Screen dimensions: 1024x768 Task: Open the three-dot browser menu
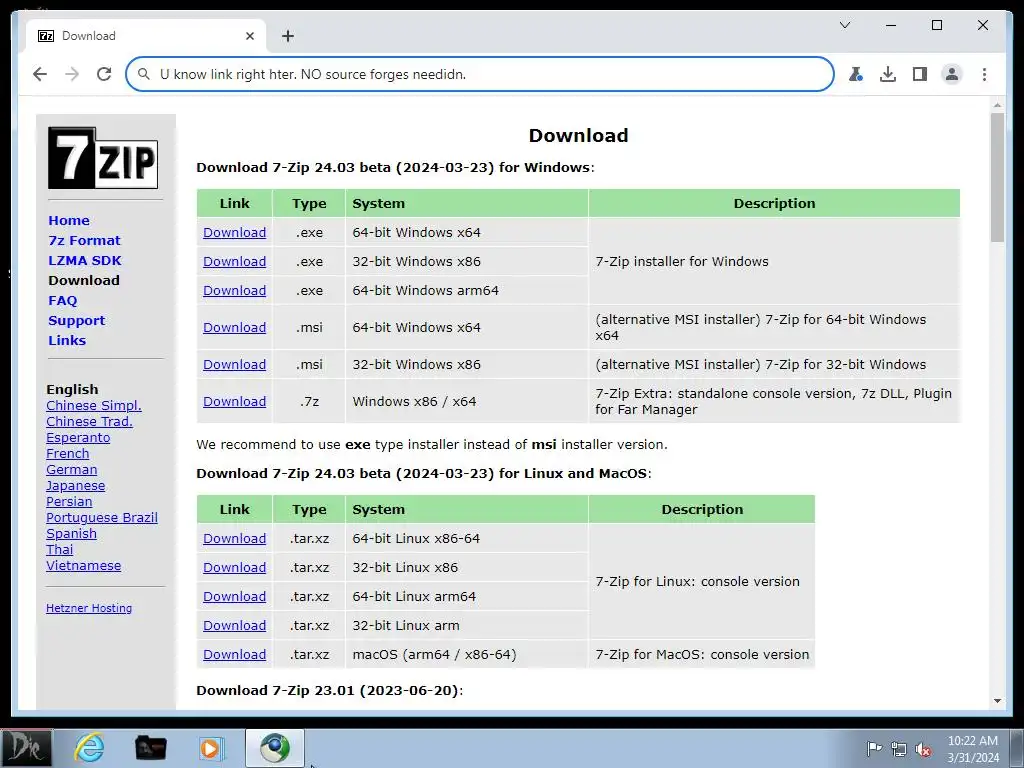[x=984, y=74]
